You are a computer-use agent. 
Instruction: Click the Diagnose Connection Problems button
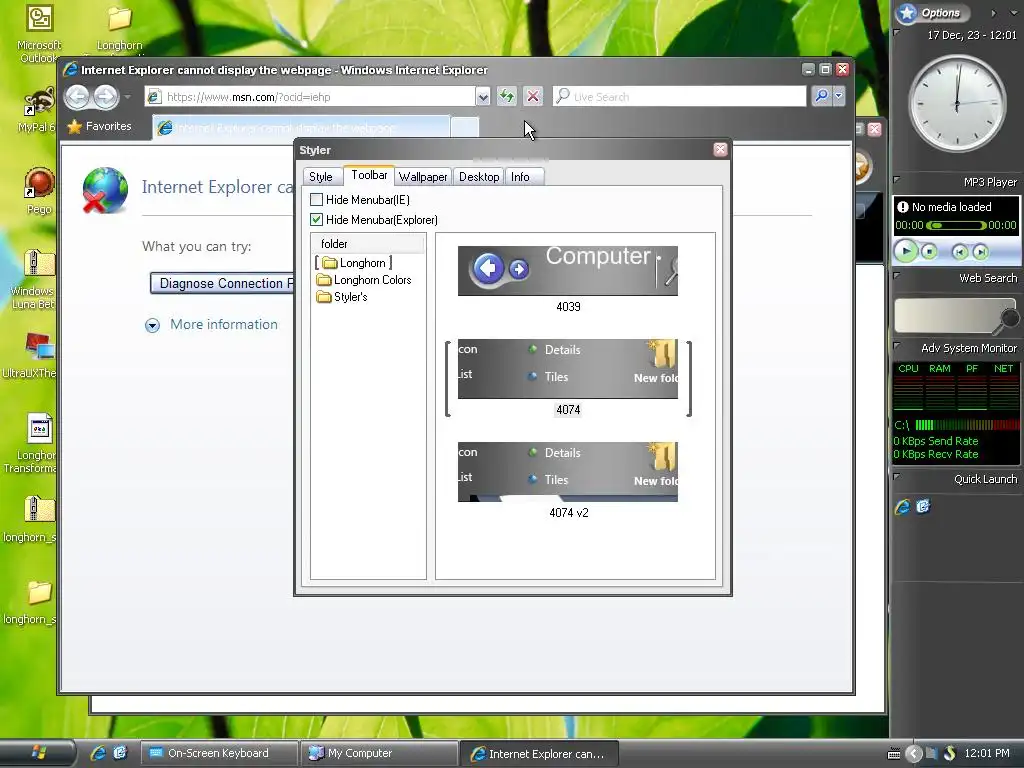[x=222, y=283]
